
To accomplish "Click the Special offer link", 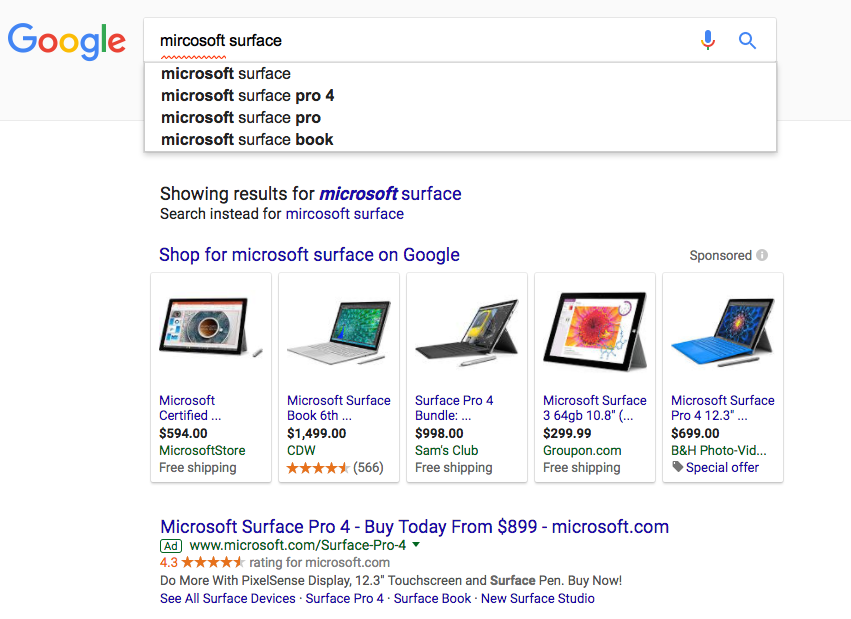I will [722, 467].
